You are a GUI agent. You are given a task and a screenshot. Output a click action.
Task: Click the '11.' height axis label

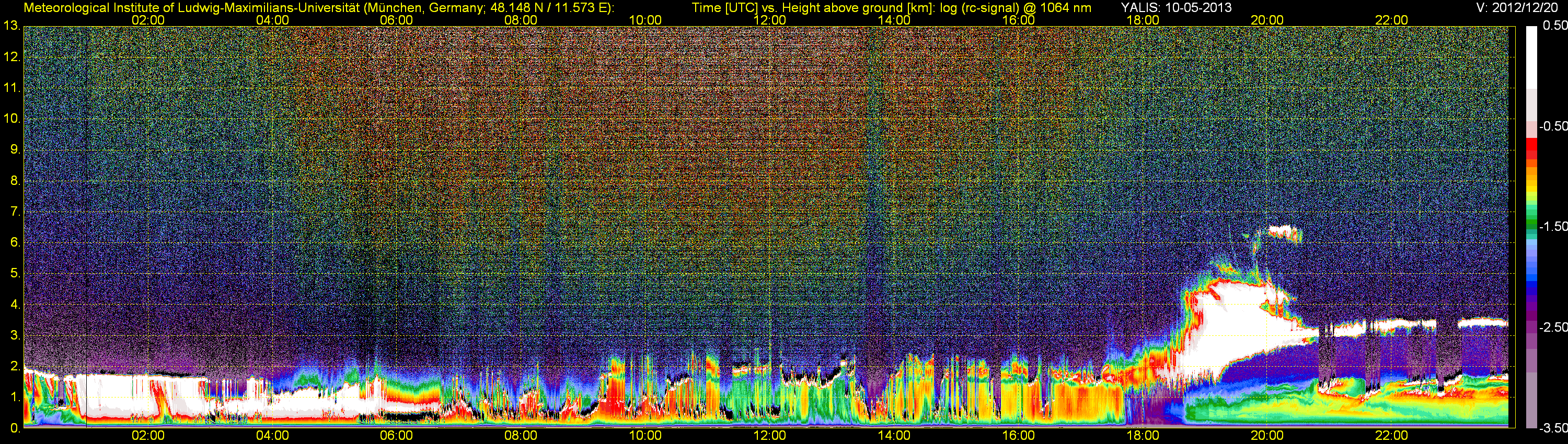click(x=11, y=88)
